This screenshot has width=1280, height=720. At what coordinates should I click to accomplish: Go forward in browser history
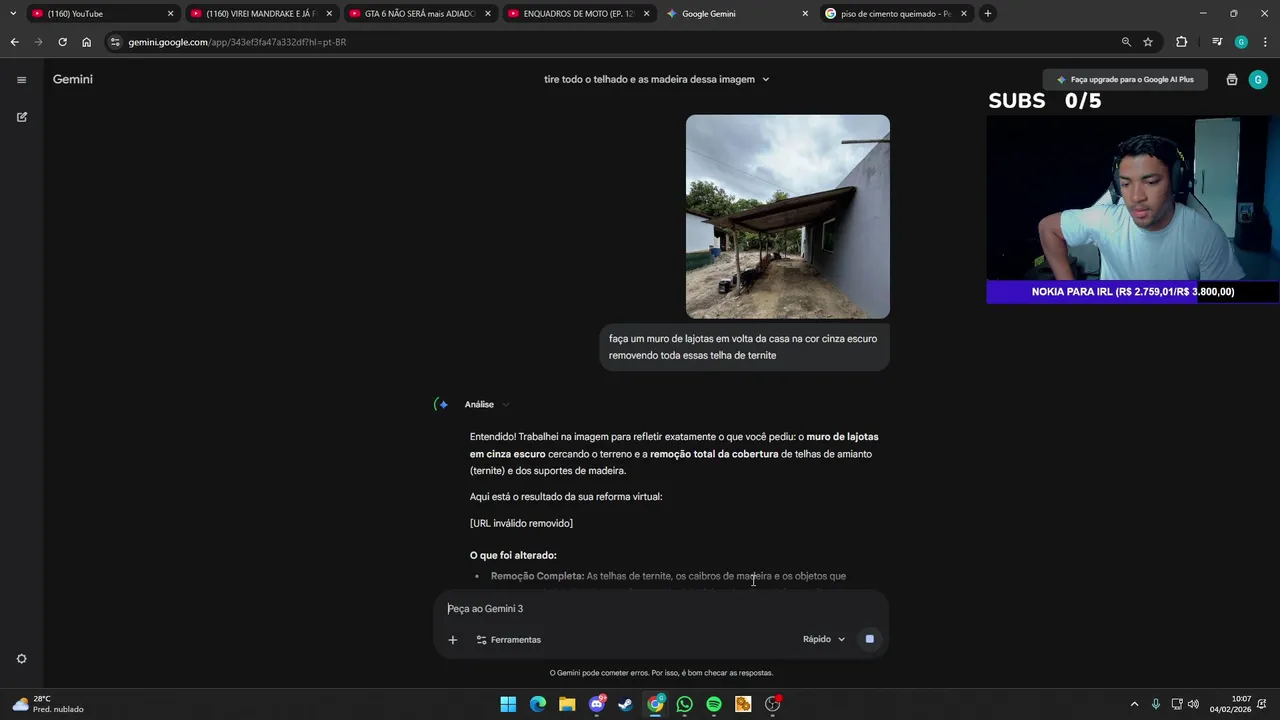pyautogui.click(x=38, y=42)
